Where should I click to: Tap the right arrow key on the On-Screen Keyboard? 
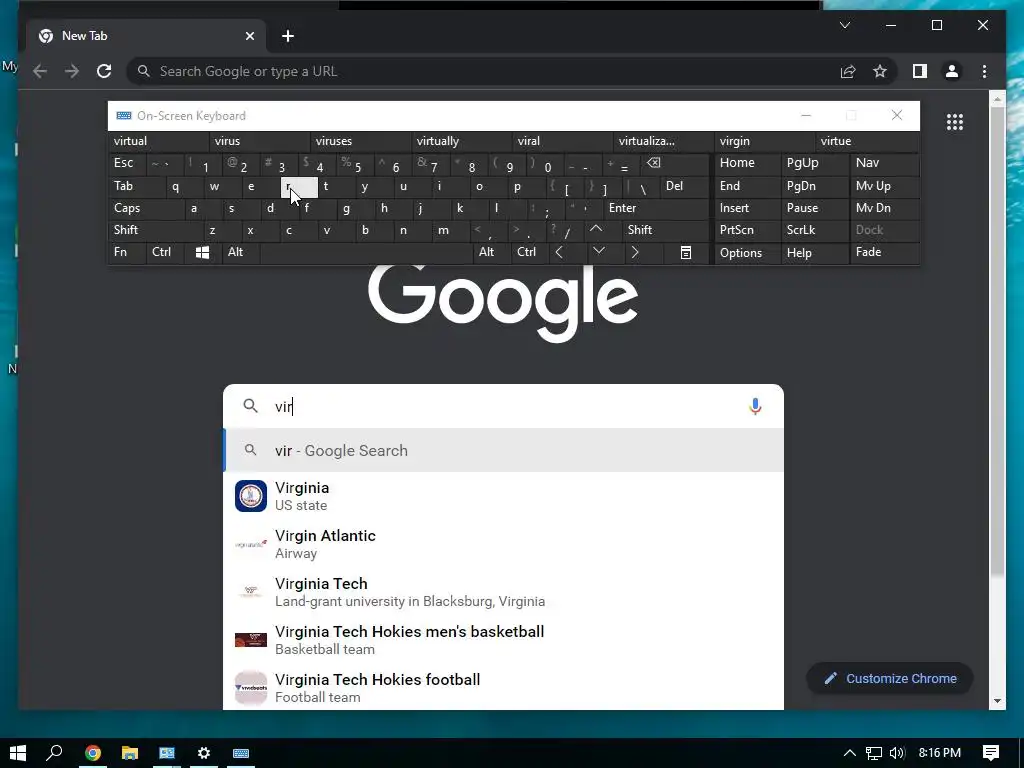pyautogui.click(x=635, y=253)
